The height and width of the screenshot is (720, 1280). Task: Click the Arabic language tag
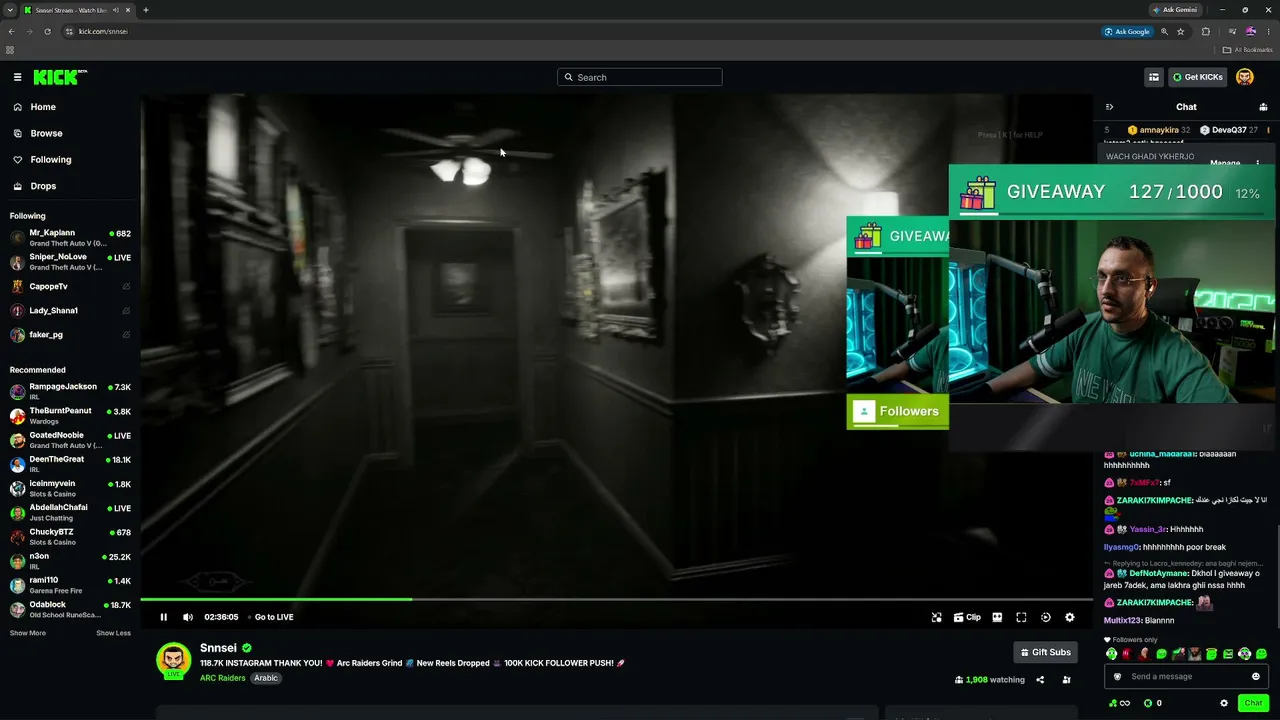266,678
